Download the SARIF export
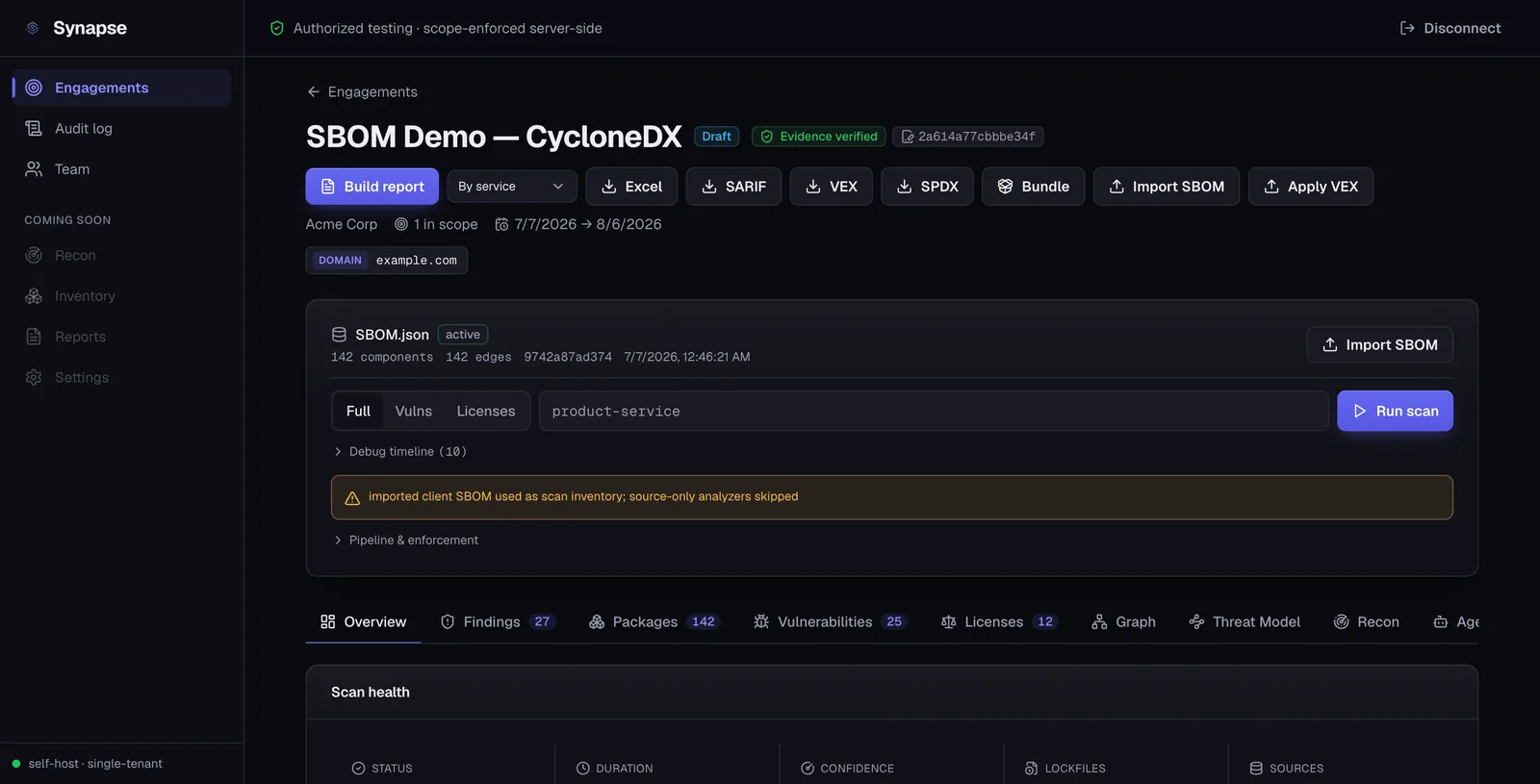Image resolution: width=1540 pixels, height=784 pixels. 733,187
